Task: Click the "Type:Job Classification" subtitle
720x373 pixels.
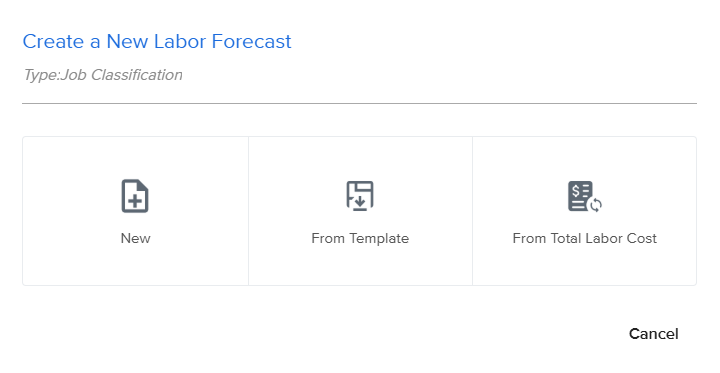Action: click(103, 75)
